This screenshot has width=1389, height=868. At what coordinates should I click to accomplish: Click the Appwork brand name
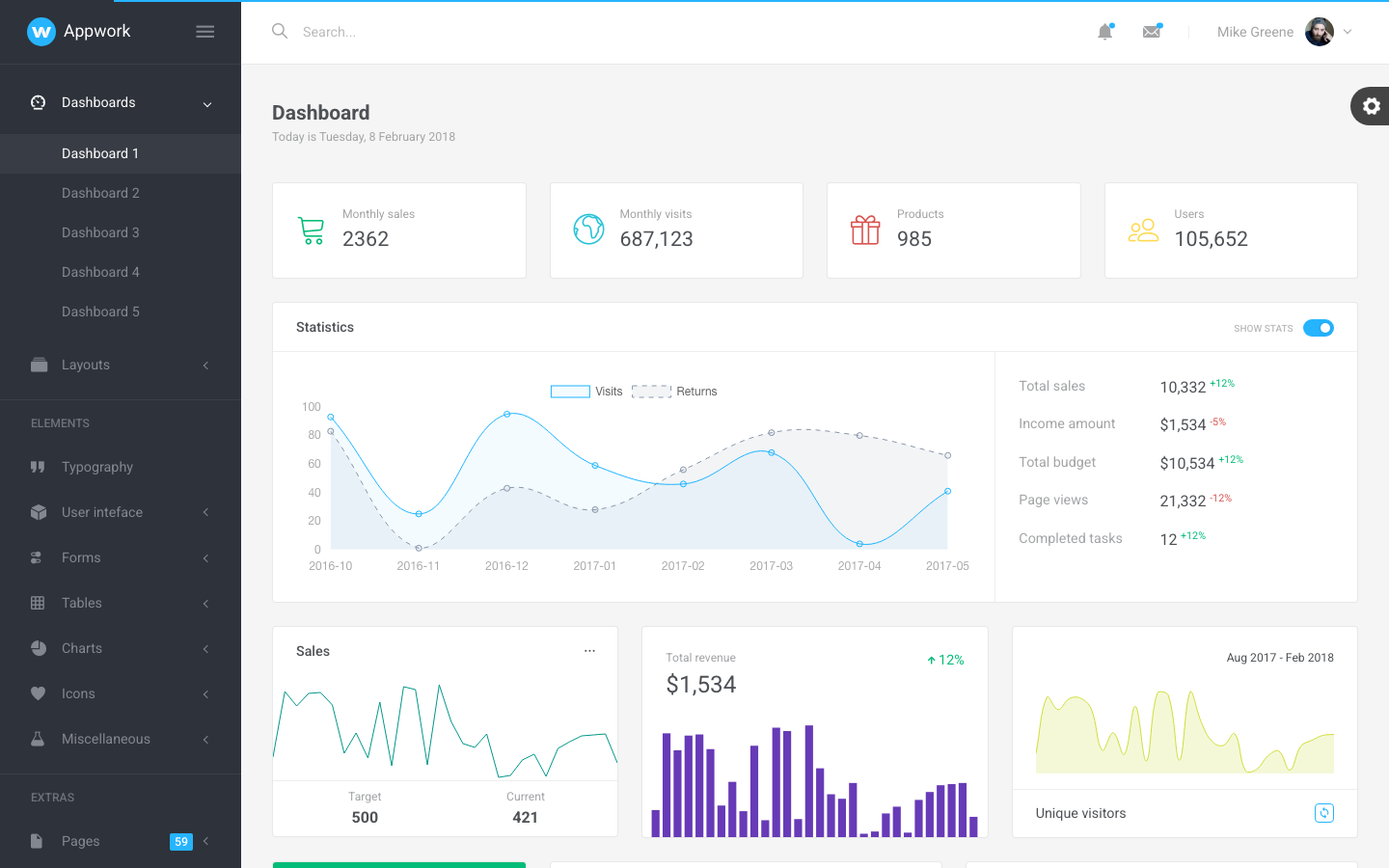click(x=96, y=31)
